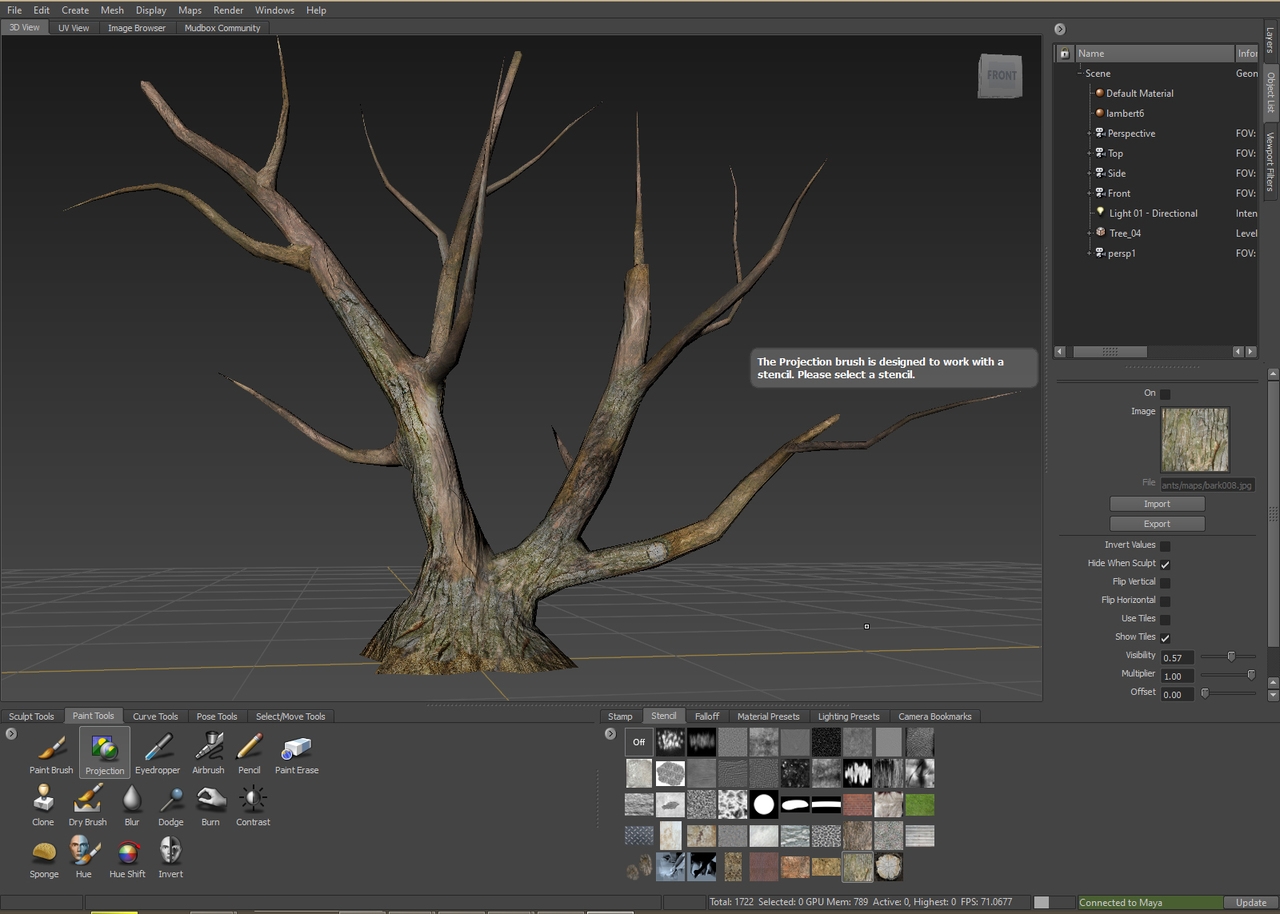Open the Material Presets tab
1280x914 pixels.
tap(768, 716)
